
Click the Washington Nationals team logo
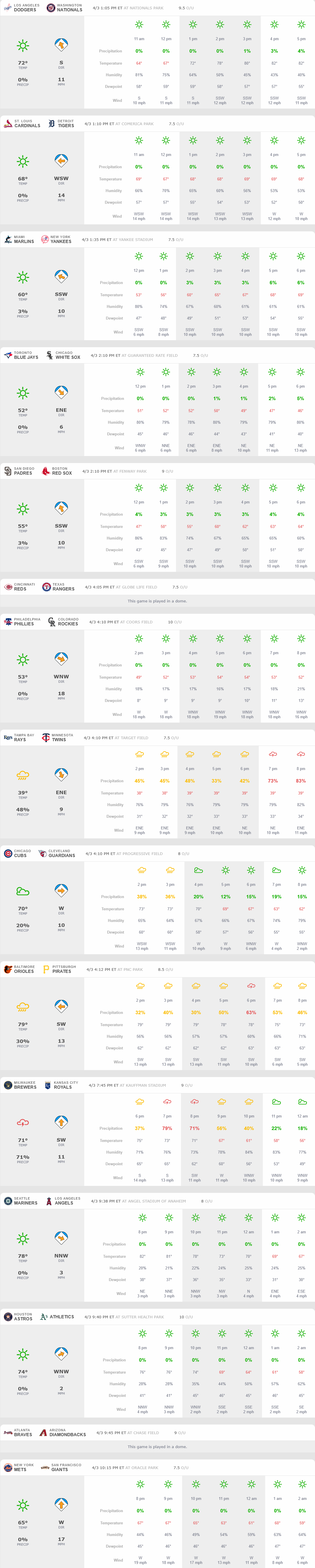[51, 8]
